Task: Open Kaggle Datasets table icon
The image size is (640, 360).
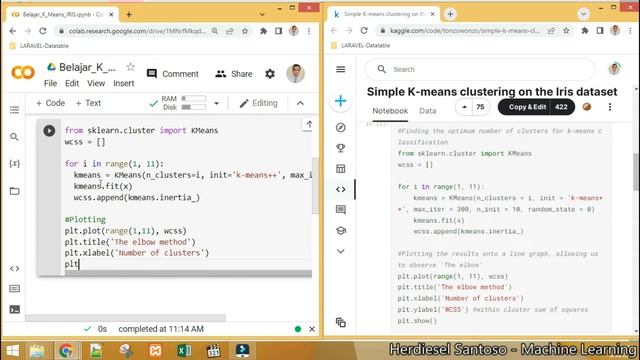Action: (340, 169)
